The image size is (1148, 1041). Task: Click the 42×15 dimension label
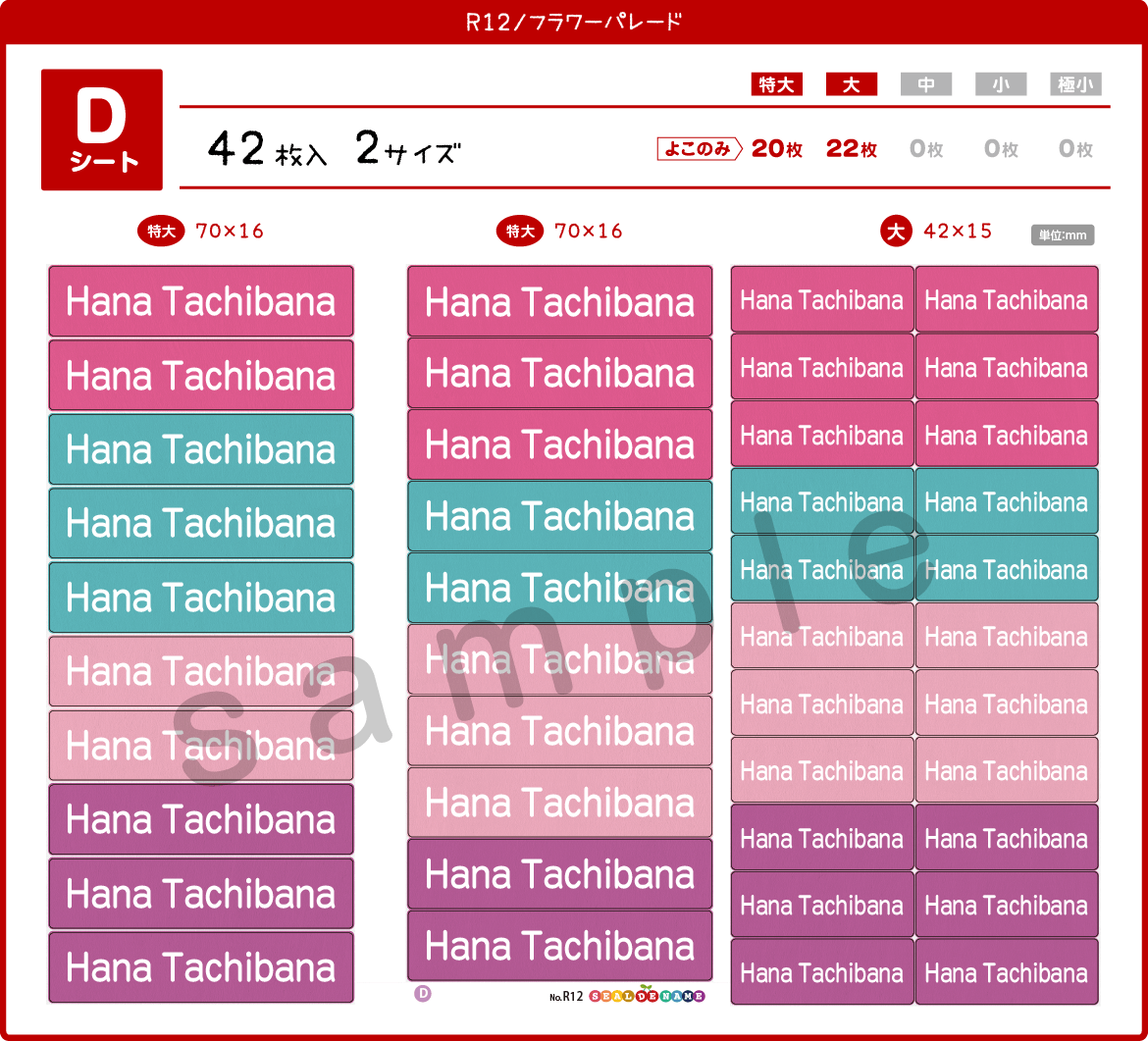pos(958,232)
